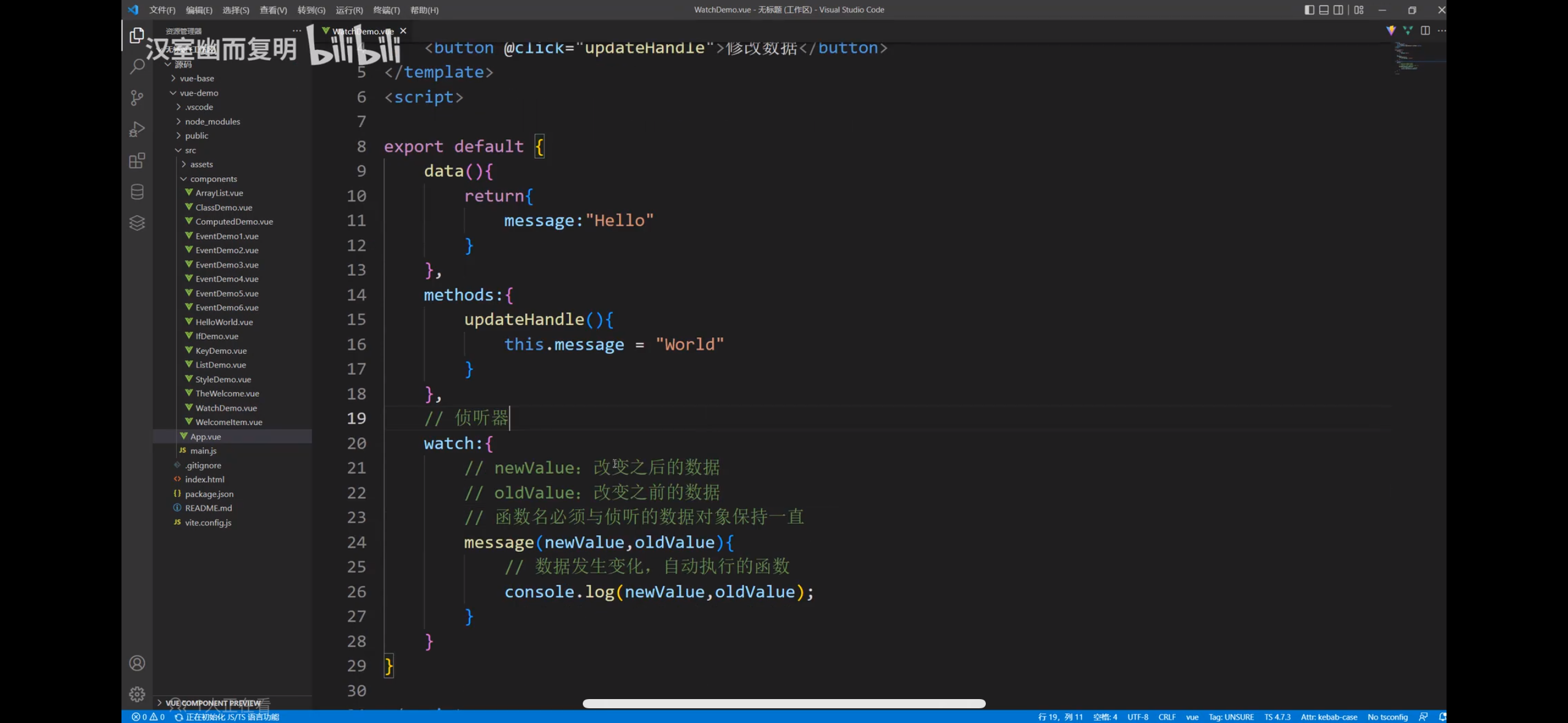Open the Explorer files icon
The width and height of the screenshot is (1568, 723).
137,36
